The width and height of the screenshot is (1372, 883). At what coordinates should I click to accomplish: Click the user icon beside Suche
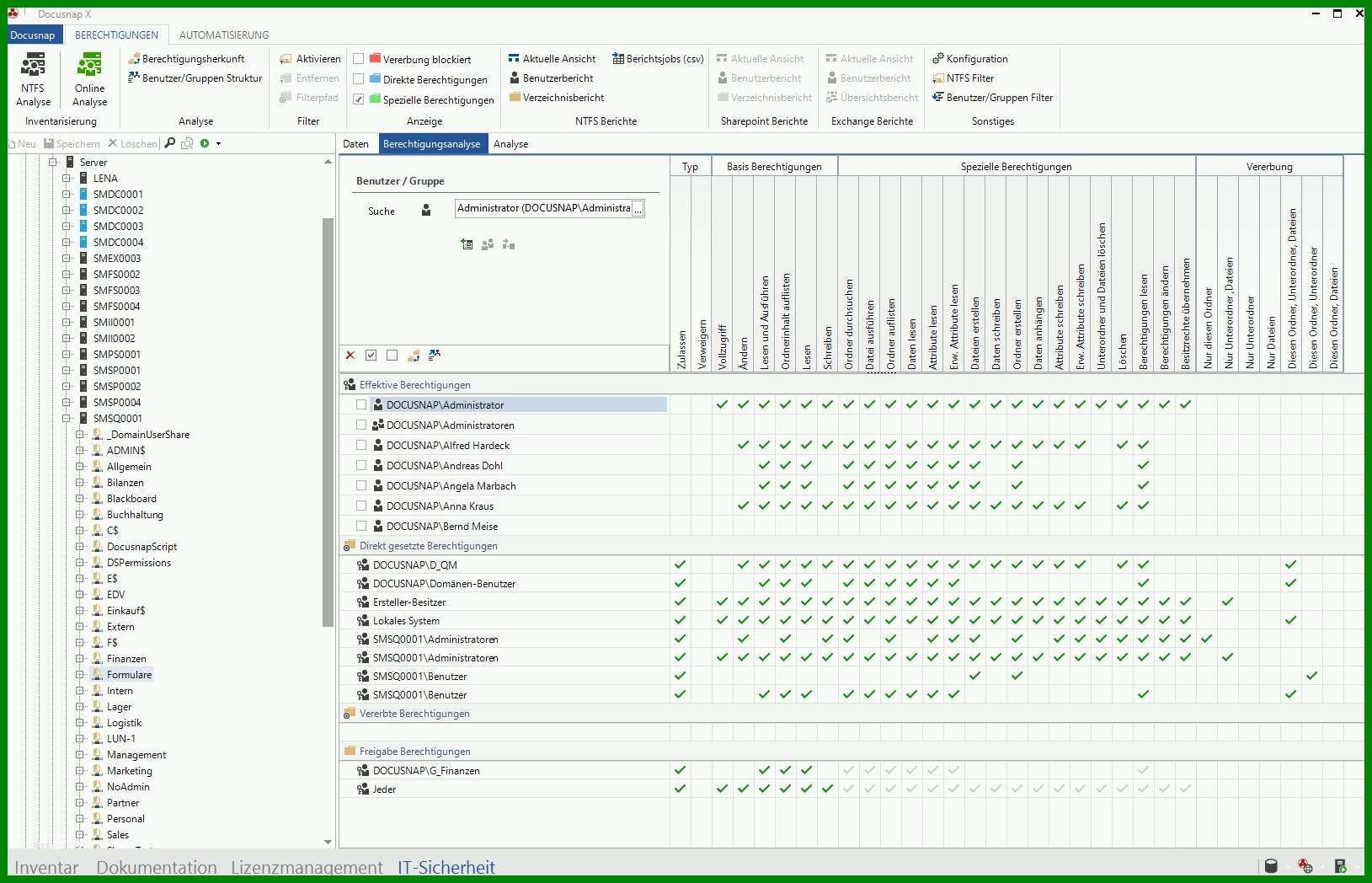pos(426,211)
